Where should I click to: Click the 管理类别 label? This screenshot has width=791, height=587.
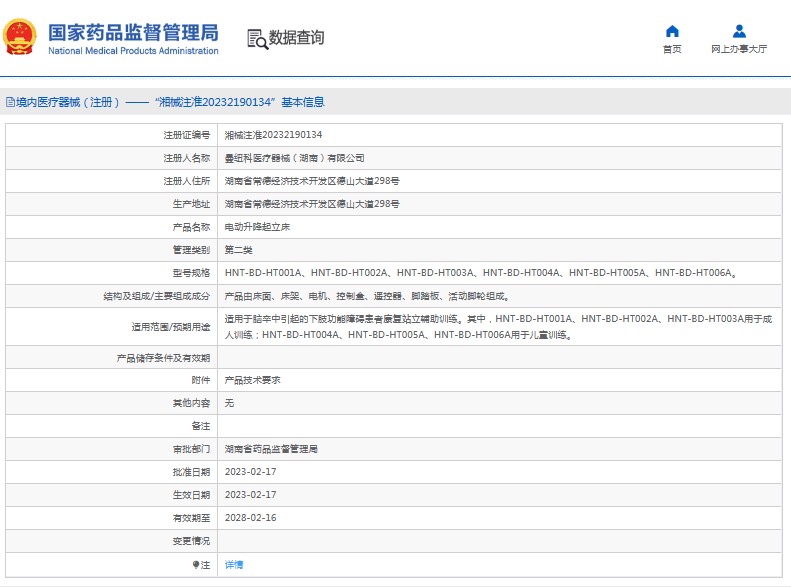191,250
